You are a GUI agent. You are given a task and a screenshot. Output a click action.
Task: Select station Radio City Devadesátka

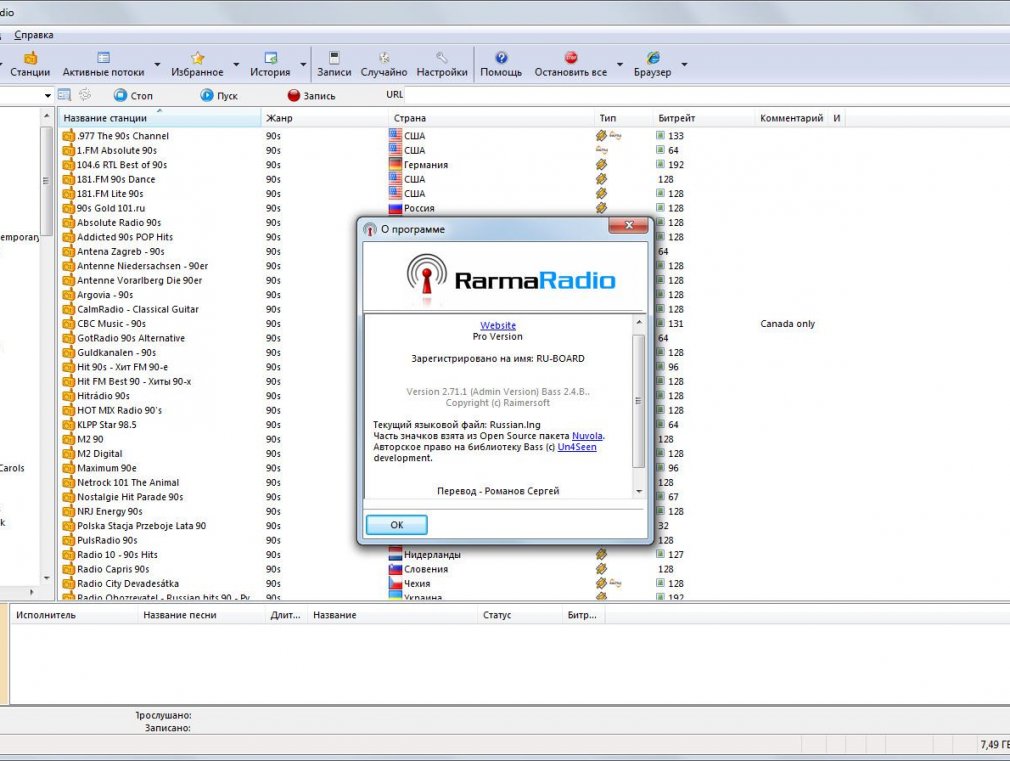[x=128, y=584]
